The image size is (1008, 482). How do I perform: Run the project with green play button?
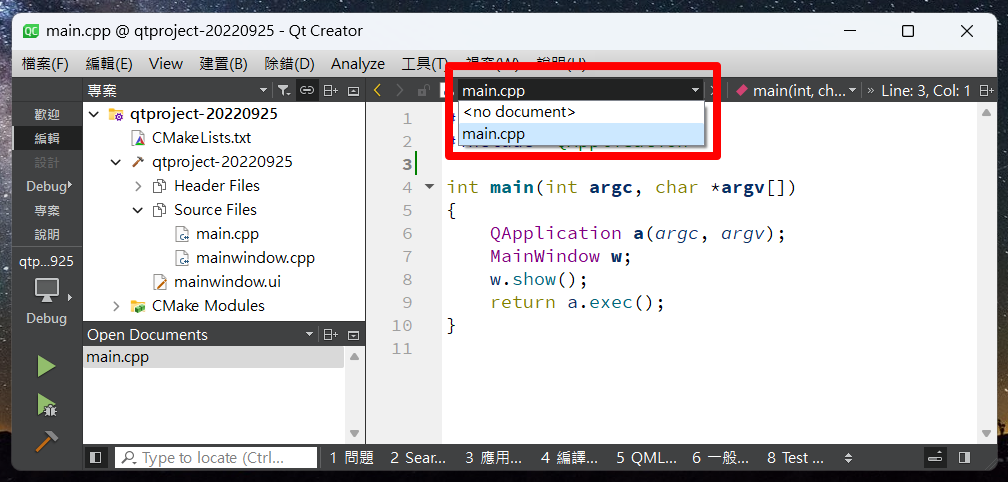(x=46, y=367)
